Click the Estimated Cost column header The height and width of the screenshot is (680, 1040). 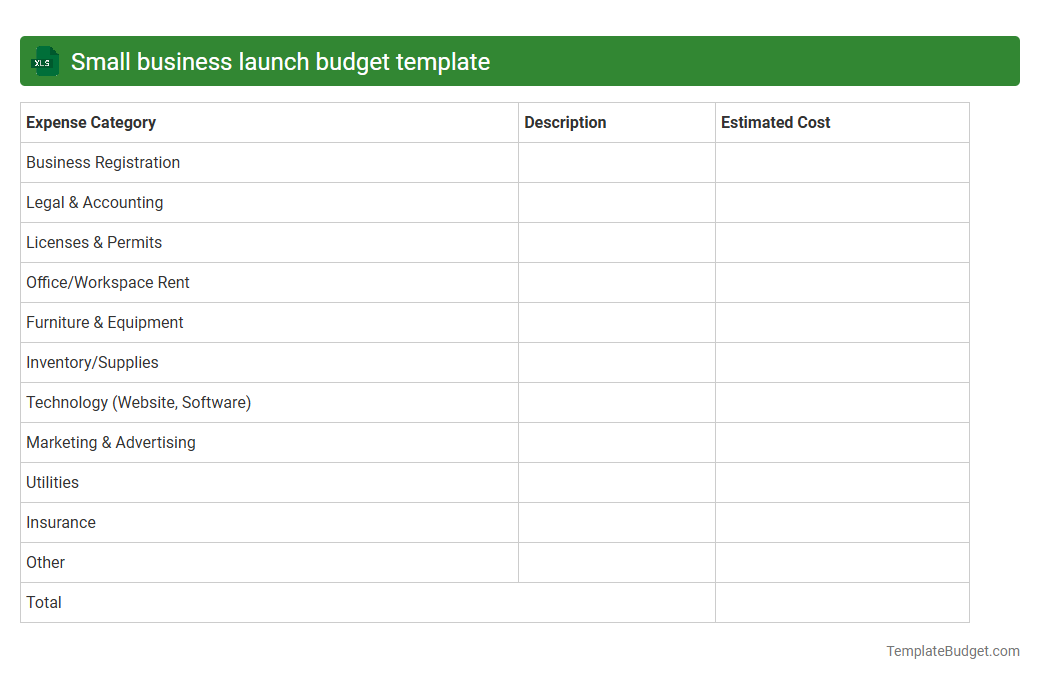pos(775,122)
